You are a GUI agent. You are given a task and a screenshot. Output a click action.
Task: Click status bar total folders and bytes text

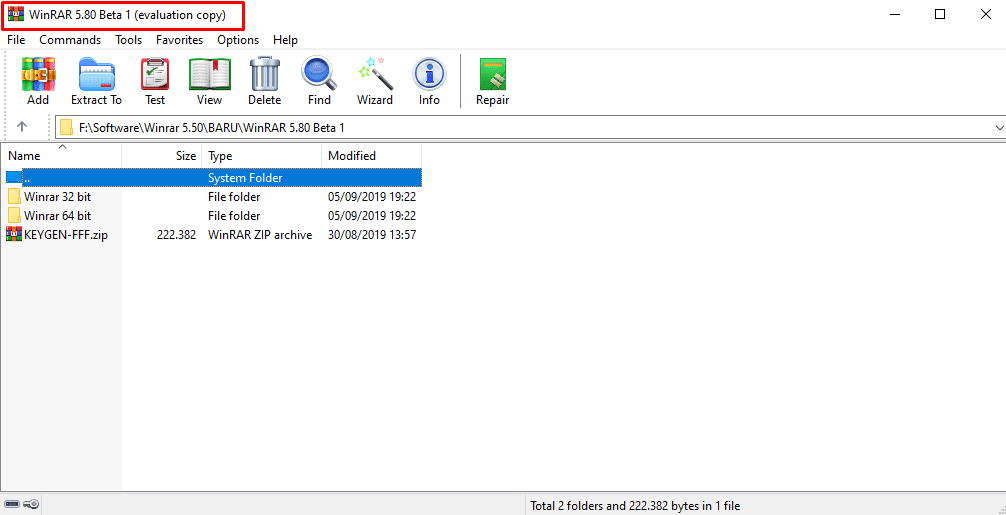(x=635, y=506)
